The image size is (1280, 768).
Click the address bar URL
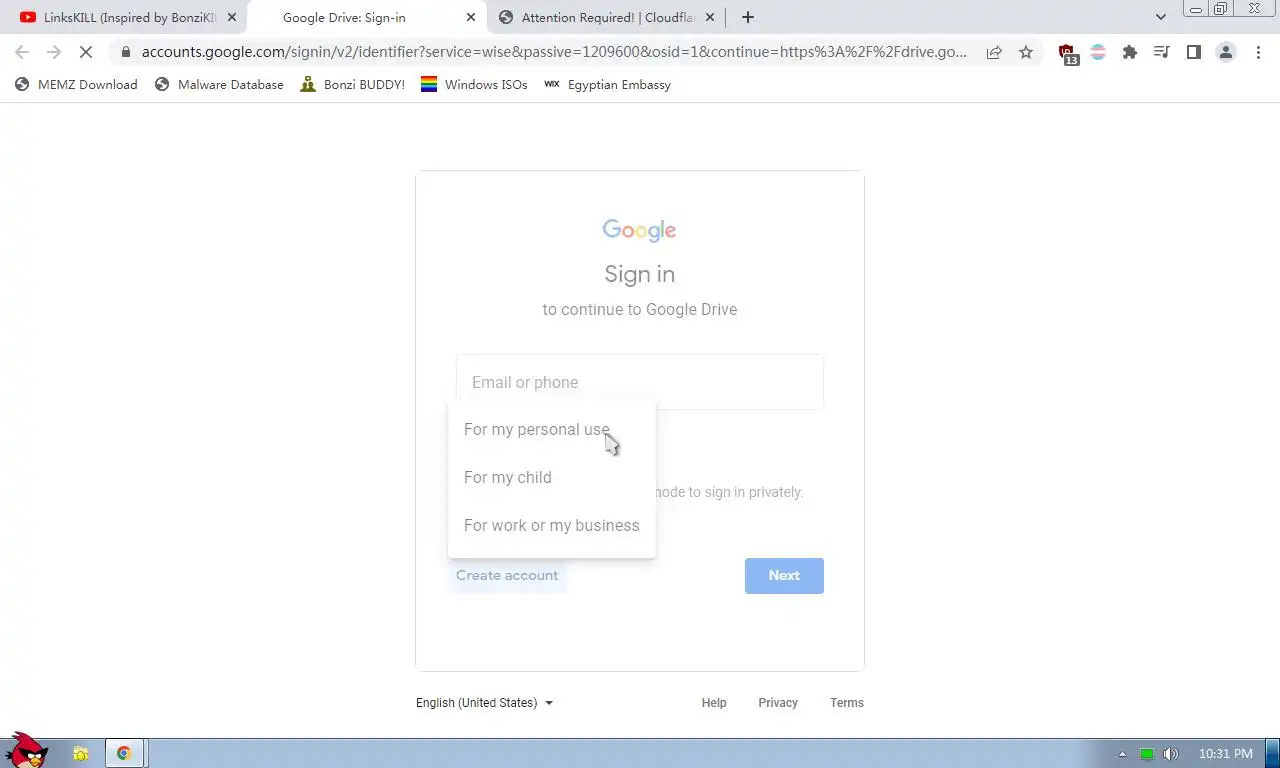[554, 52]
